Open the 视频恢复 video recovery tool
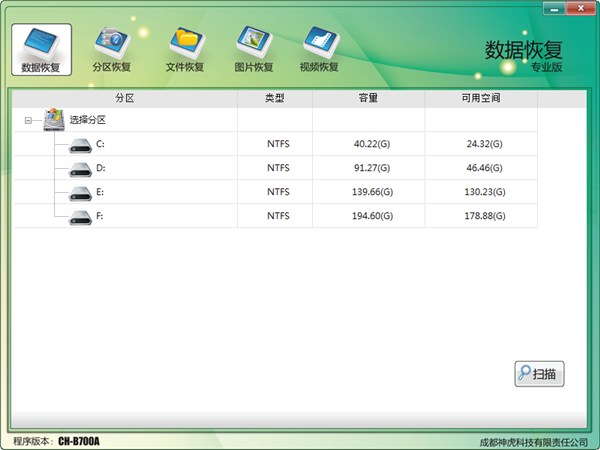The width and height of the screenshot is (600, 450). tap(319, 50)
